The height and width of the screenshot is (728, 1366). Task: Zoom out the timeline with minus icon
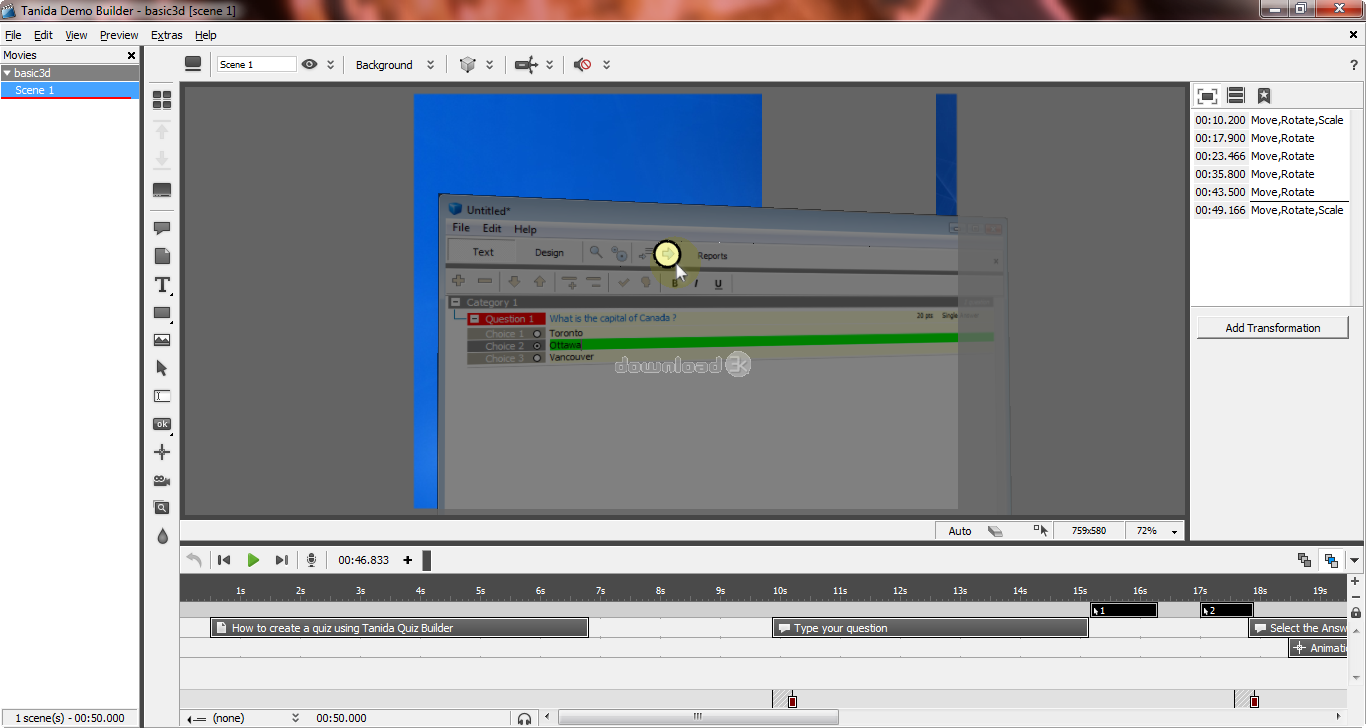click(1356, 596)
